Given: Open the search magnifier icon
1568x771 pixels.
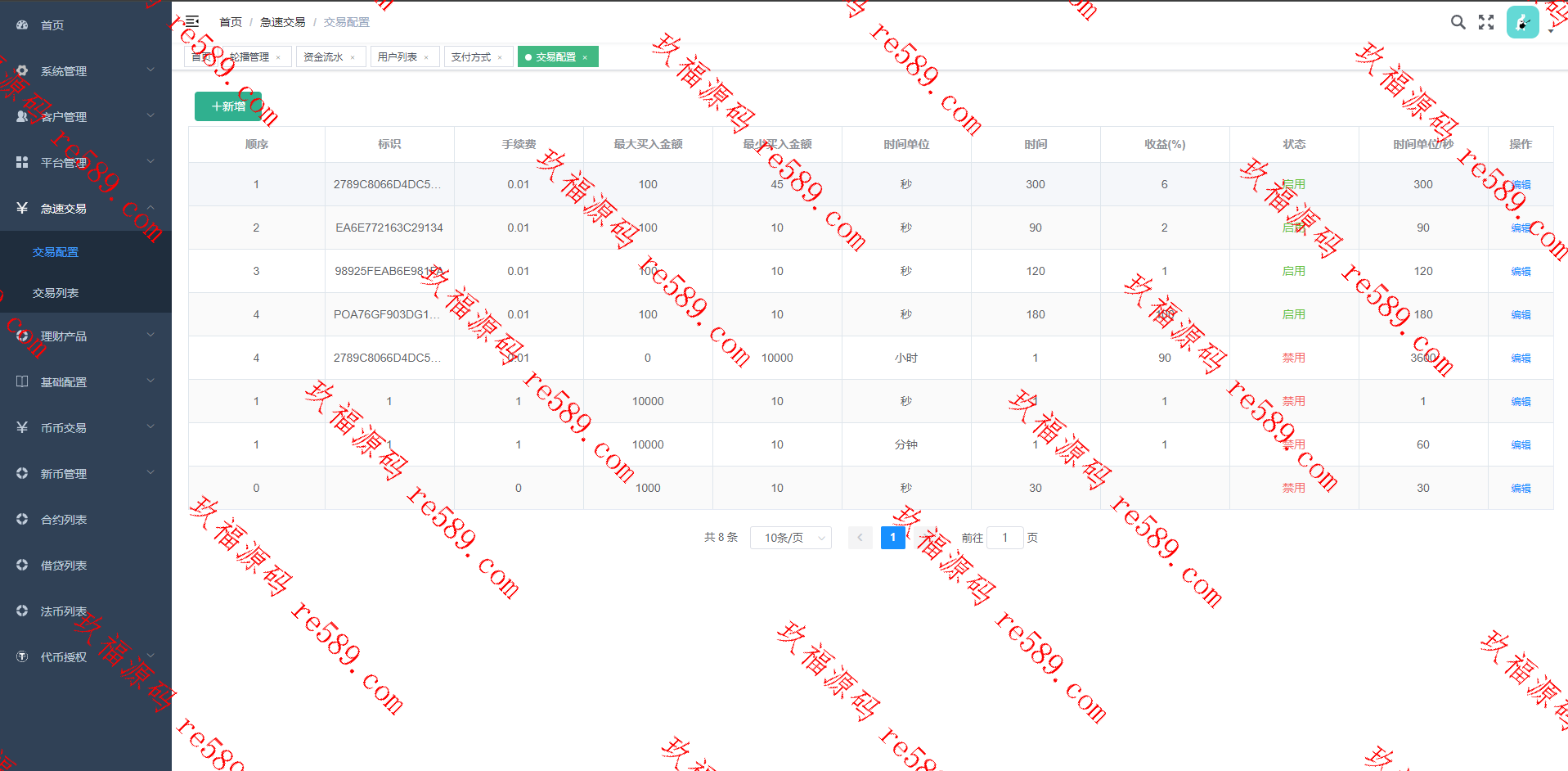Looking at the screenshot, I should coord(1458,22).
